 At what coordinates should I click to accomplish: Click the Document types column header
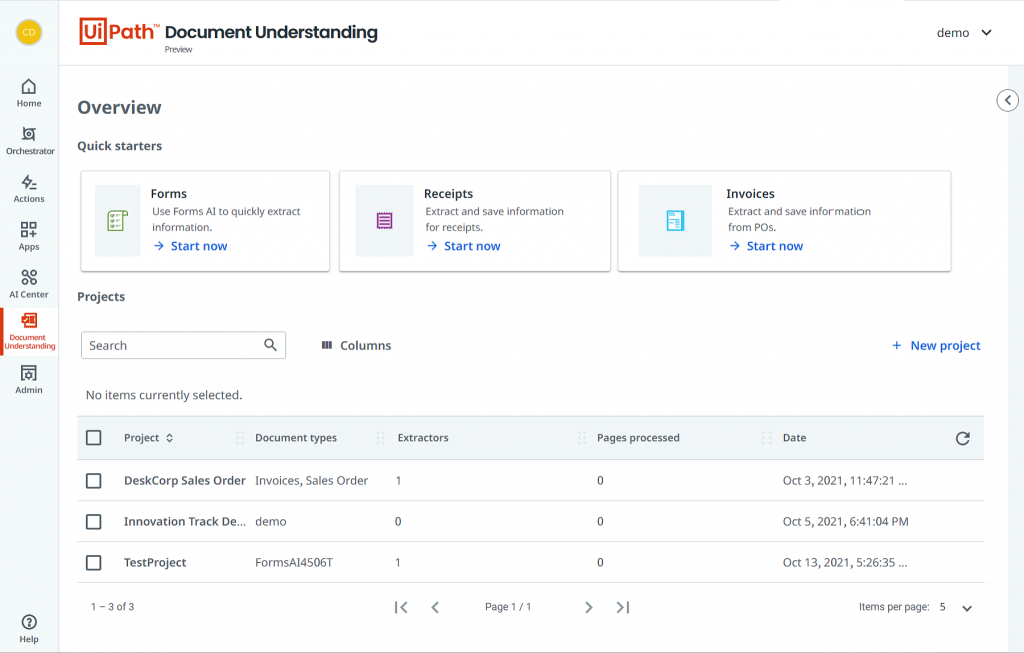click(296, 438)
